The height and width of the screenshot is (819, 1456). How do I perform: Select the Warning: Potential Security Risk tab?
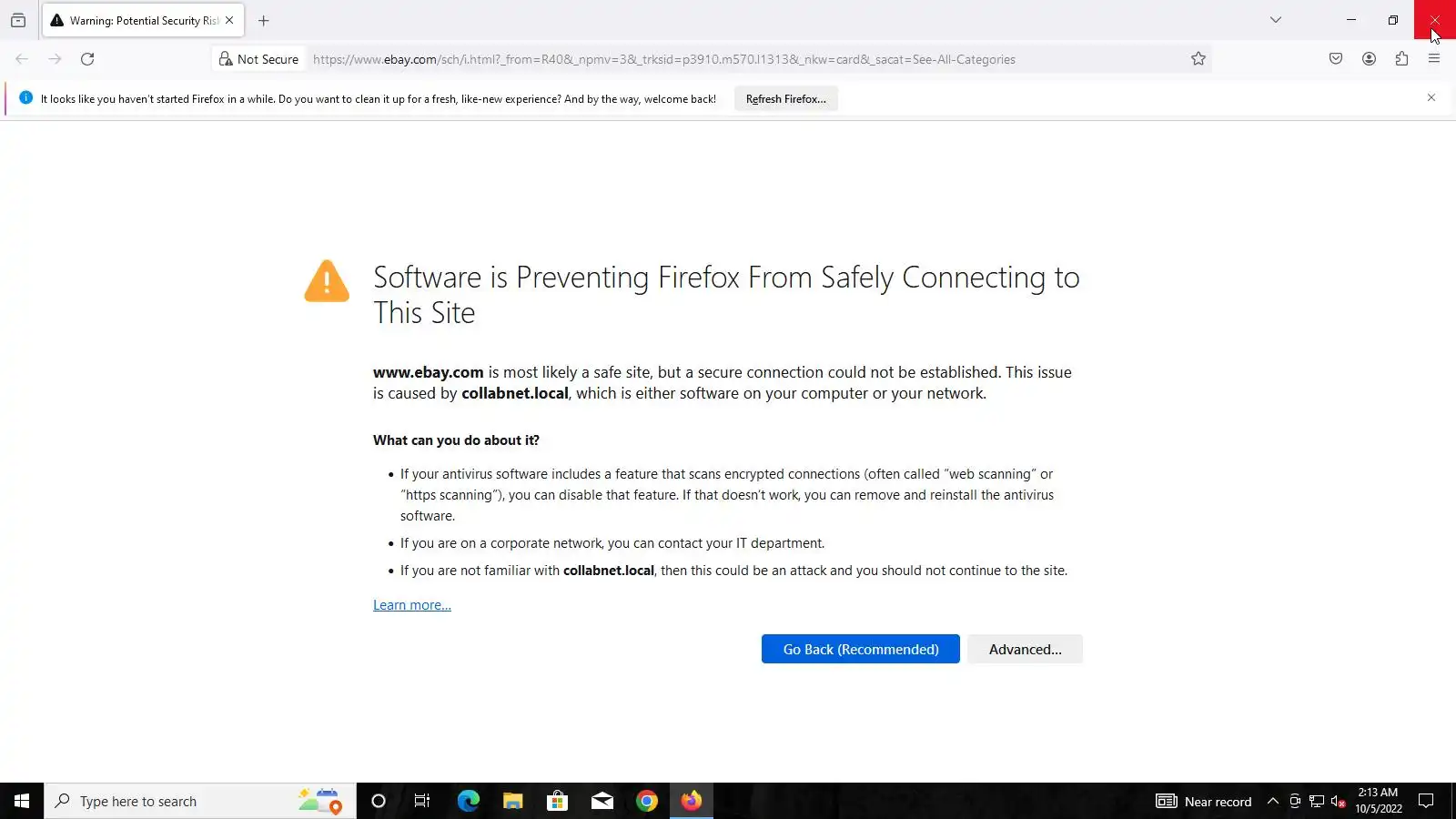click(x=143, y=20)
